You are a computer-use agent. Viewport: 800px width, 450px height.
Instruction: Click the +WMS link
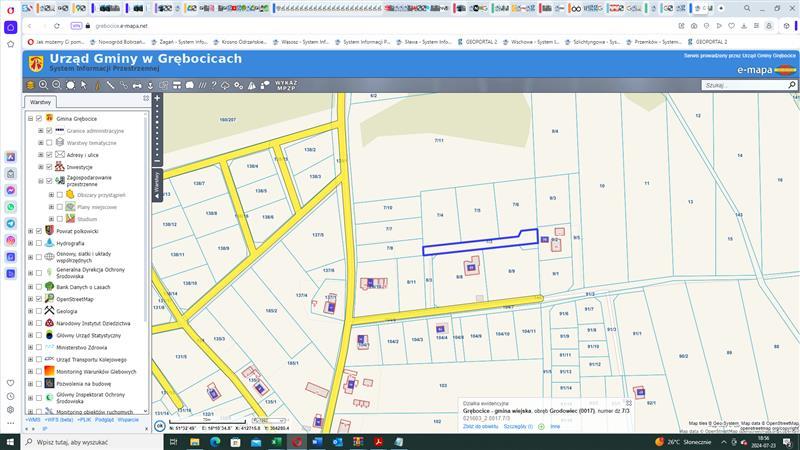(33, 420)
